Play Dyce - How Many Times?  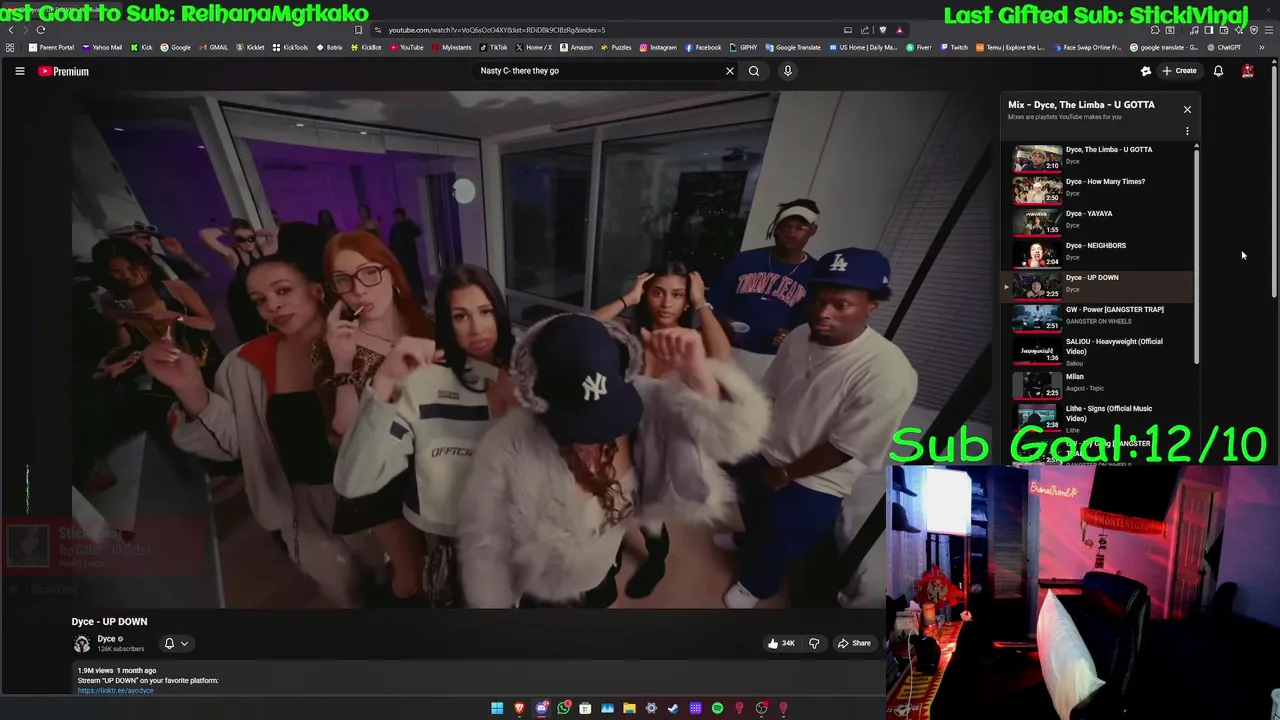[1099, 190]
